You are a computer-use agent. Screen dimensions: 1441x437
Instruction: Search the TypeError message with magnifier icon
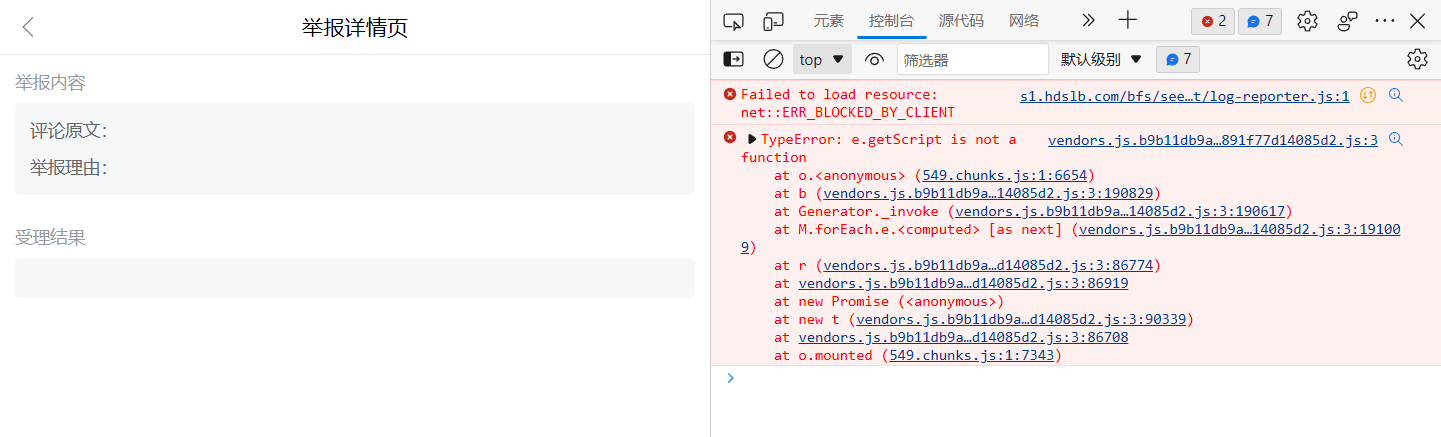pos(1396,139)
